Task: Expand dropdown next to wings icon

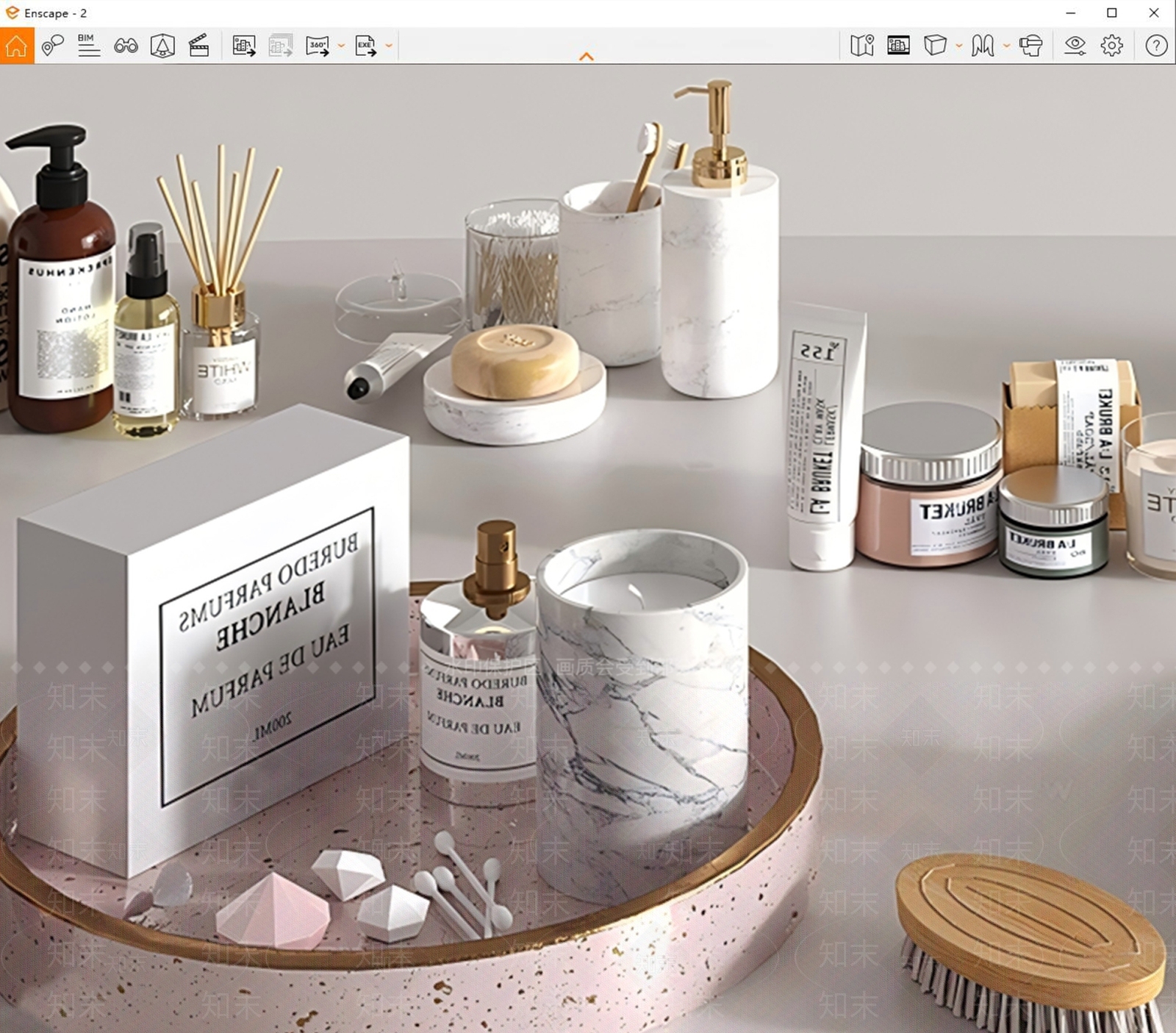Action: click(1006, 46)
